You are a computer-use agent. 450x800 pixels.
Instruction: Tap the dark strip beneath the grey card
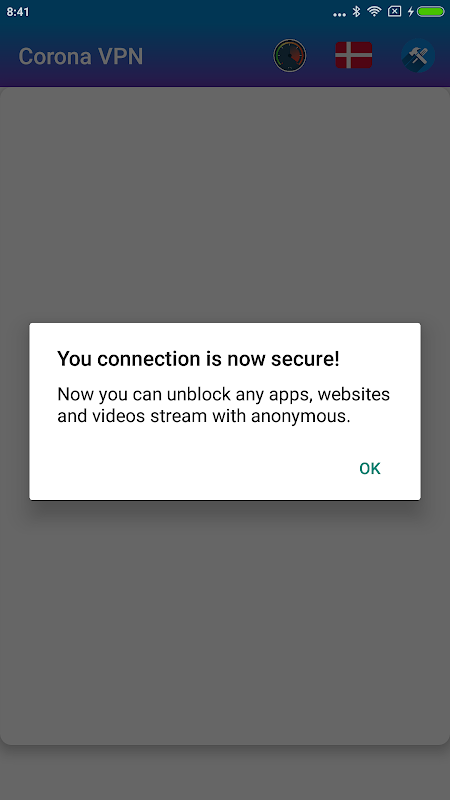(224, 772)
